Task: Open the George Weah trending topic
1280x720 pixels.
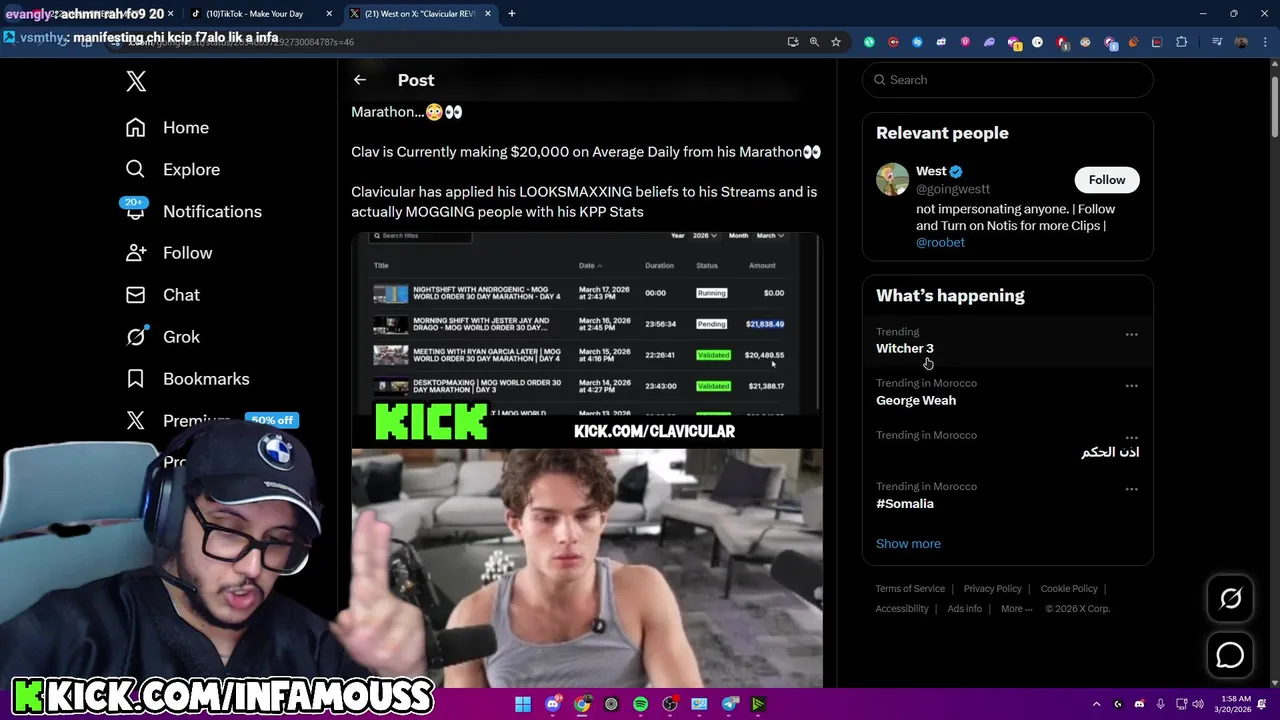Action: point(916,400)
